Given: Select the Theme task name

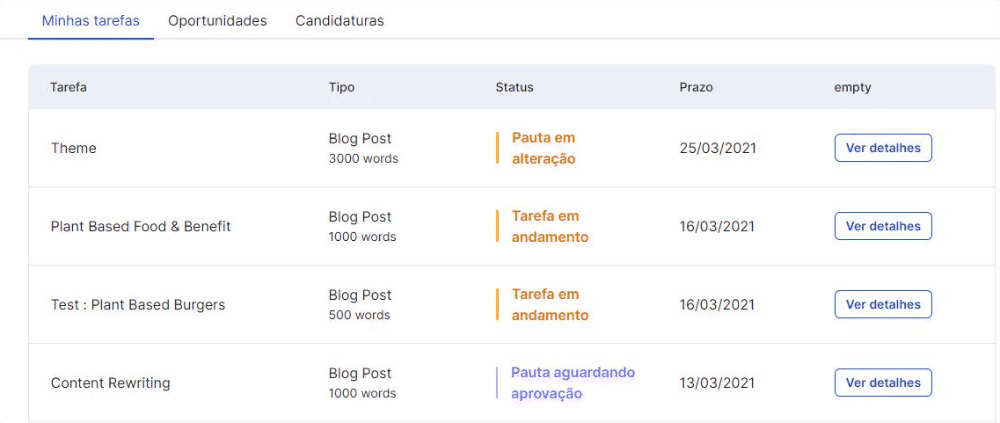Looking at the screenshot, I should tap(74, 148).
